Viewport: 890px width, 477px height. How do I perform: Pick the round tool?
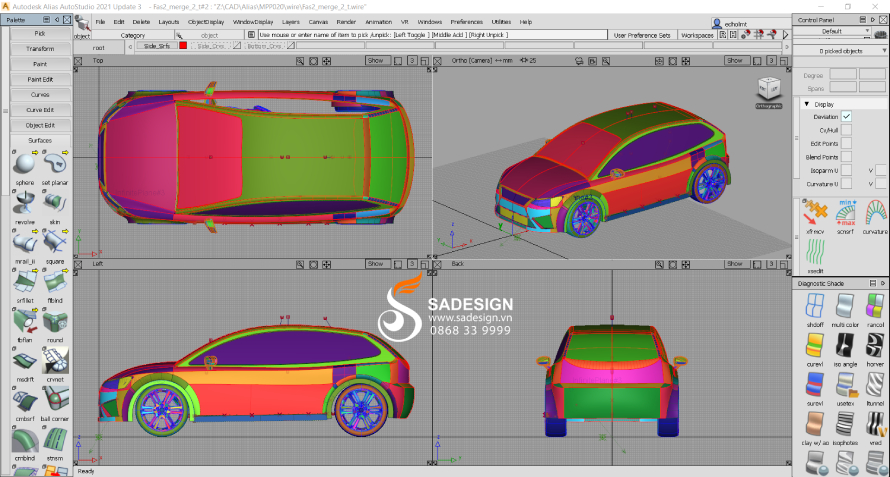click(x=55, y=321)
